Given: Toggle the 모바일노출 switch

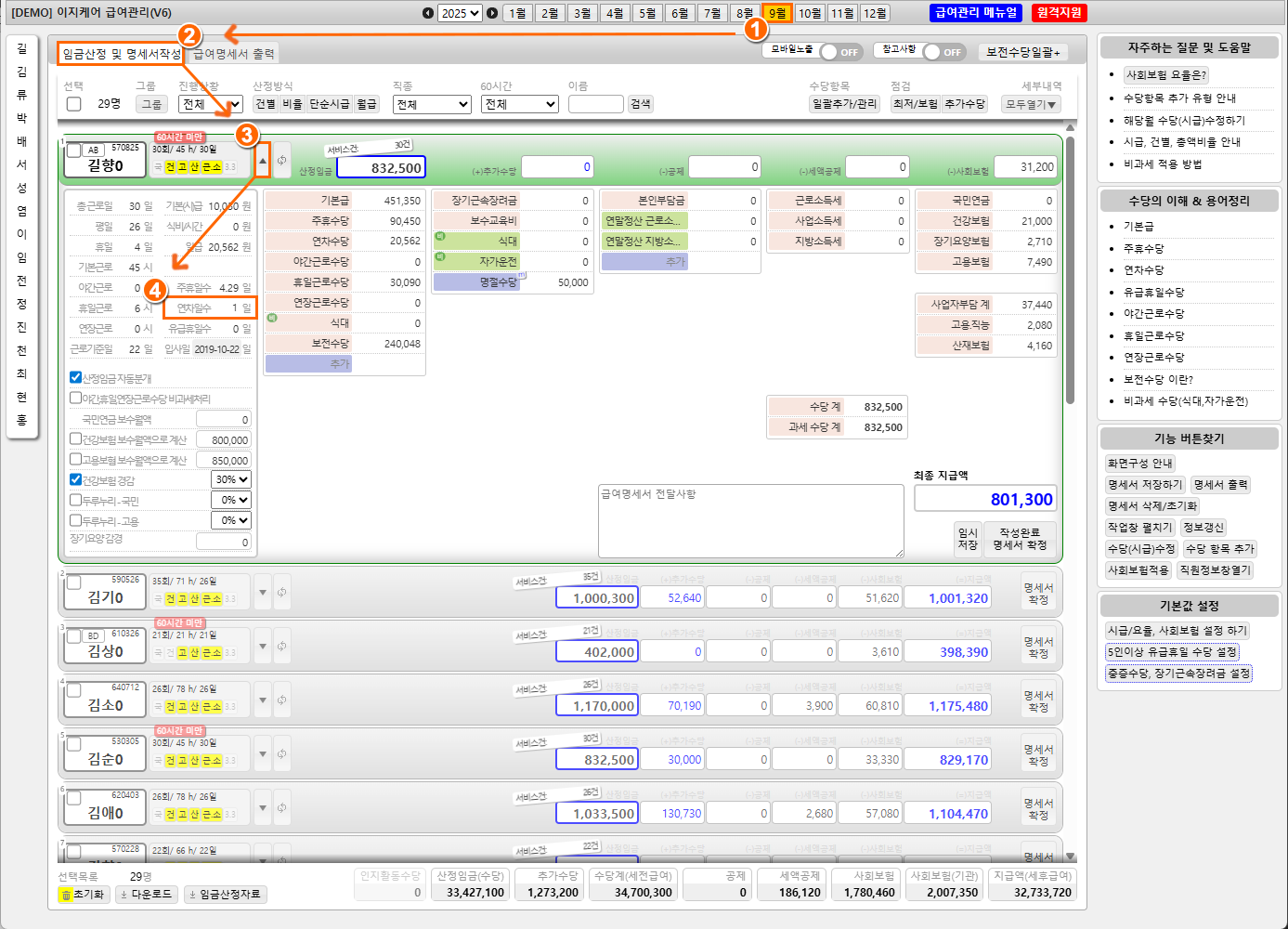Looking at the screenshot, I should [839, 52].
